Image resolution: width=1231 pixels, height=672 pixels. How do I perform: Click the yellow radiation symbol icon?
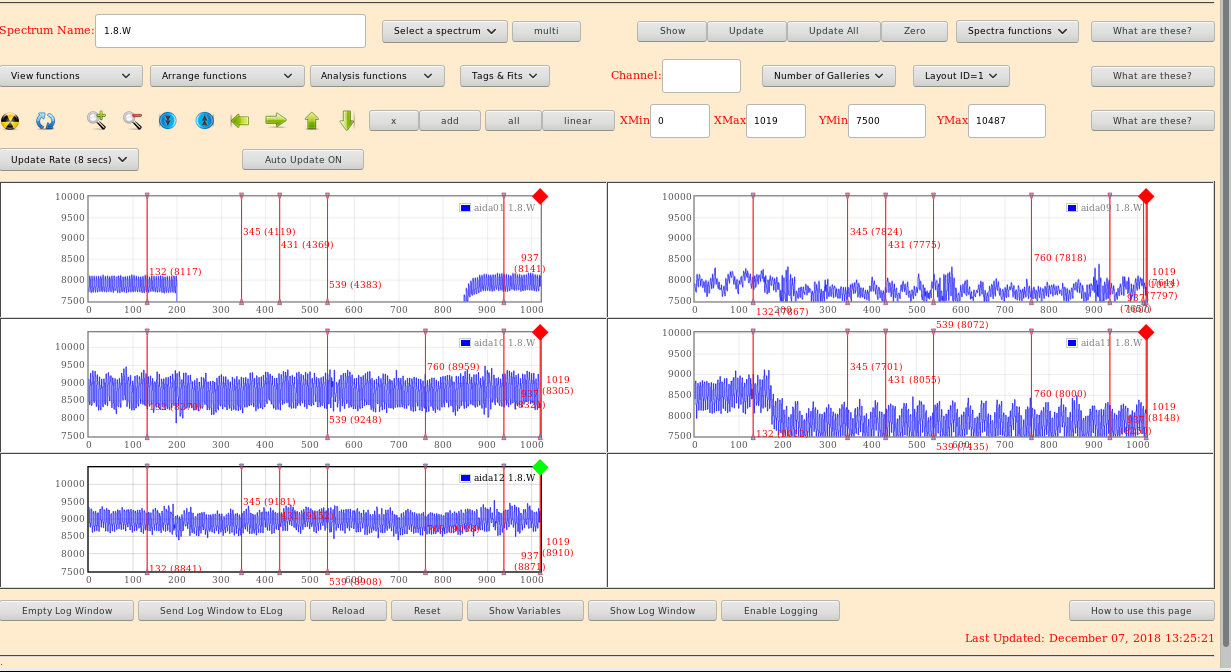(10, 121)
